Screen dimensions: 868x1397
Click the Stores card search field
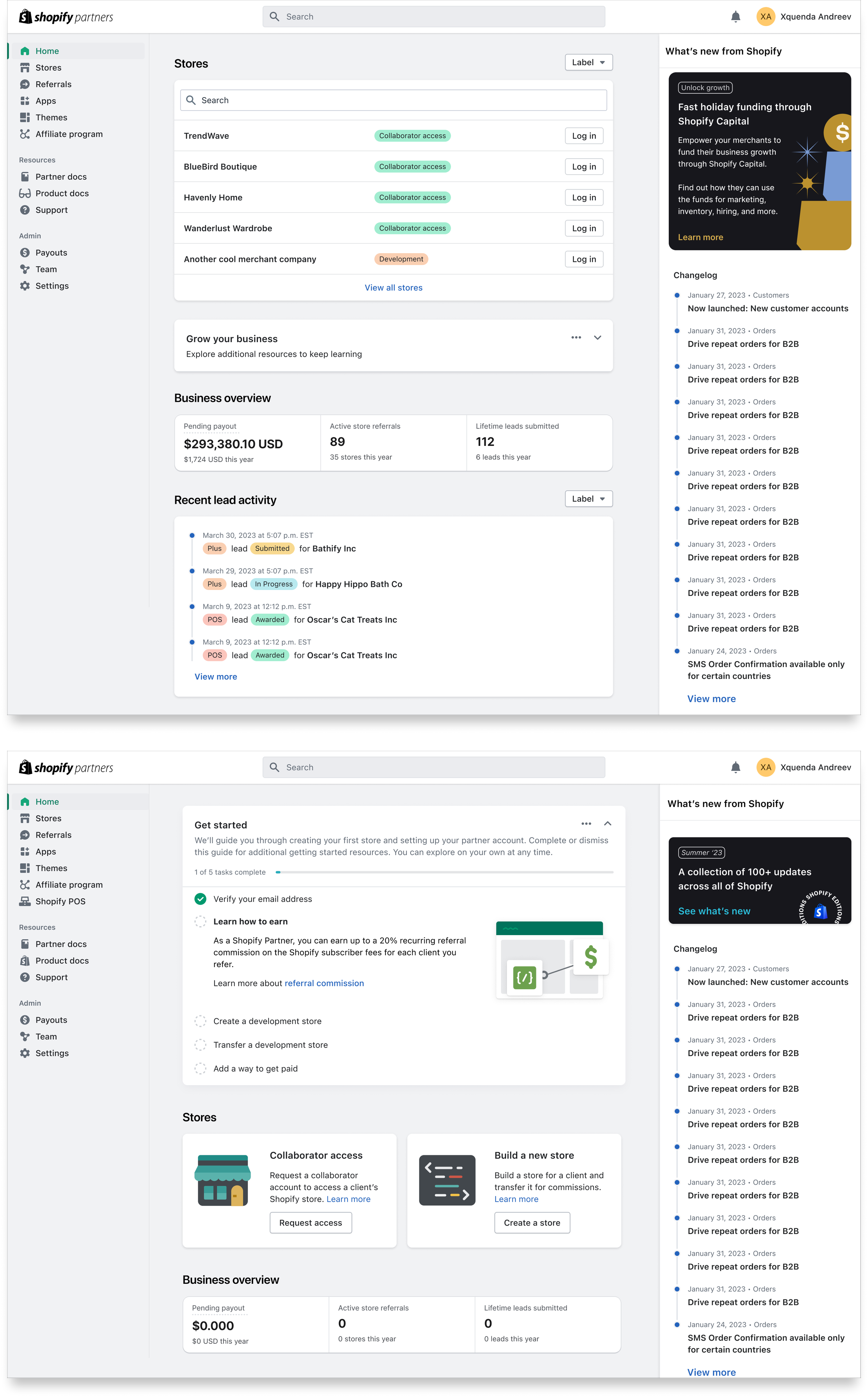pyautogui.click(x=393, y=100)
